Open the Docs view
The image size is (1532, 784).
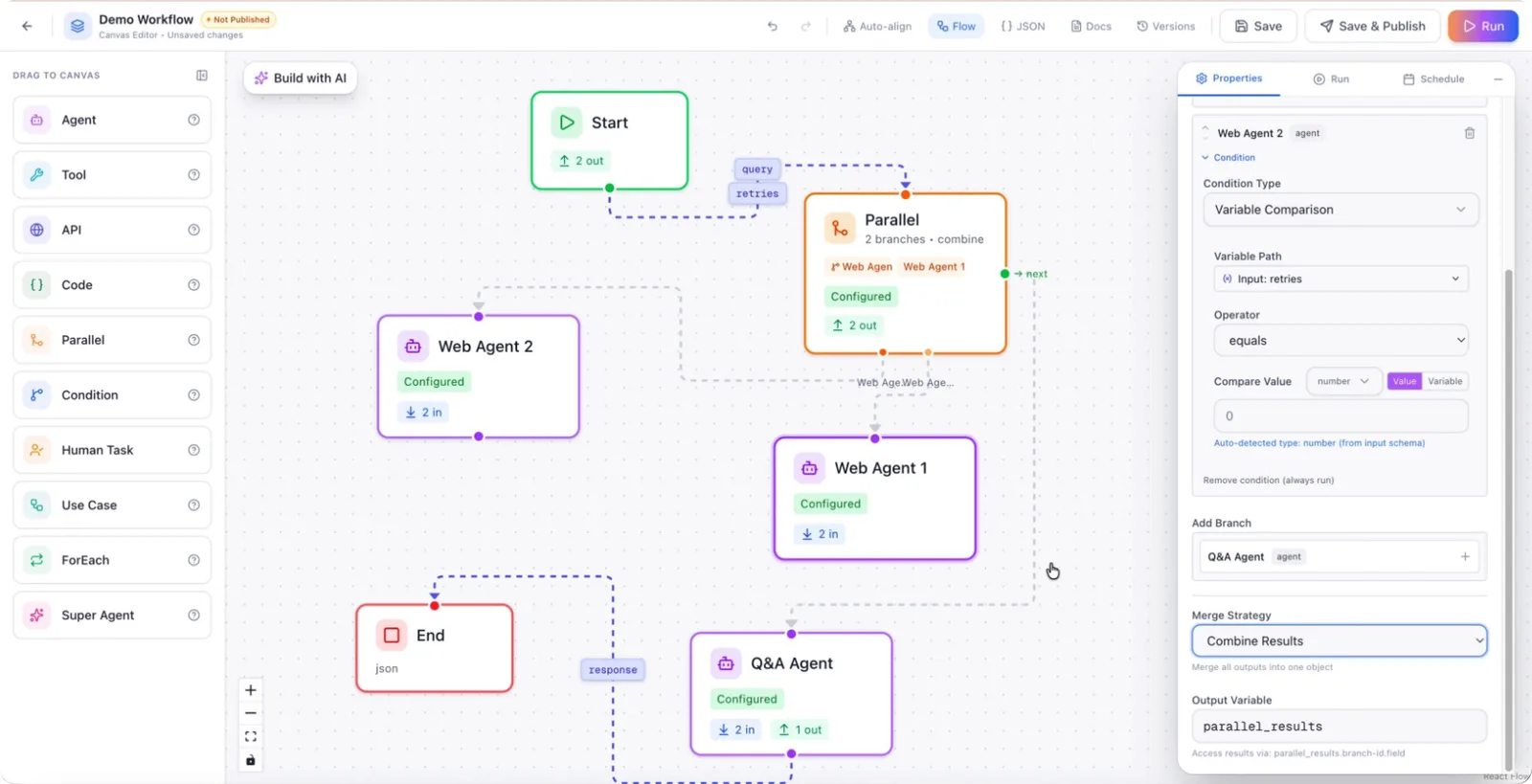coord(1091,26)
